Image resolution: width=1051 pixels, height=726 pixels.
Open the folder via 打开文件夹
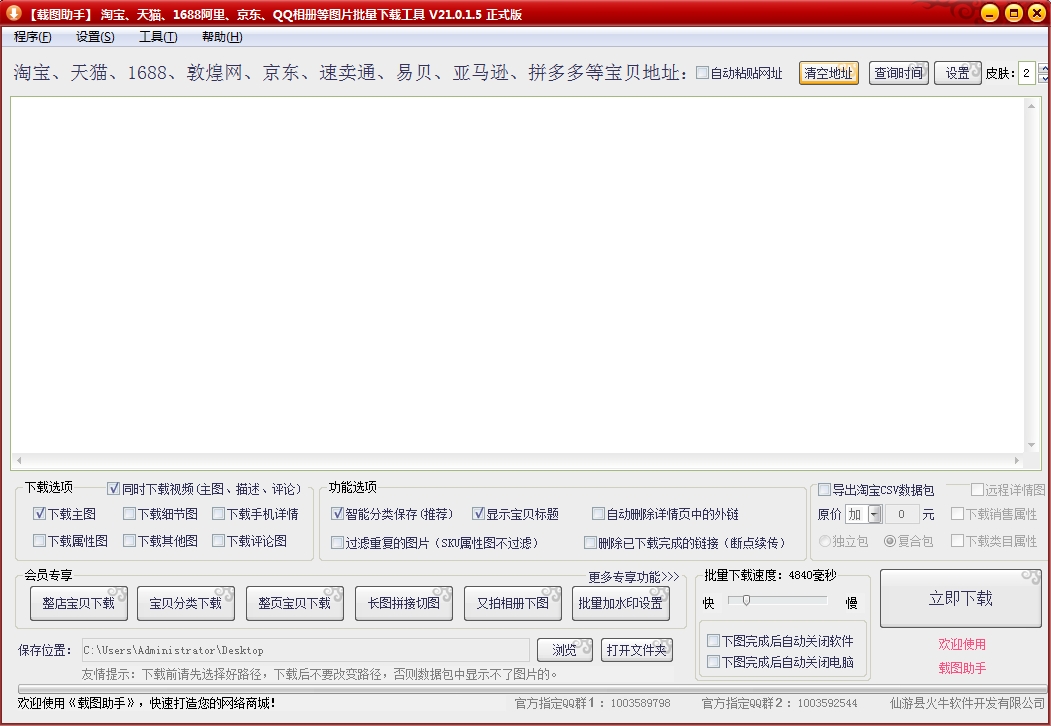coord(637,649)
